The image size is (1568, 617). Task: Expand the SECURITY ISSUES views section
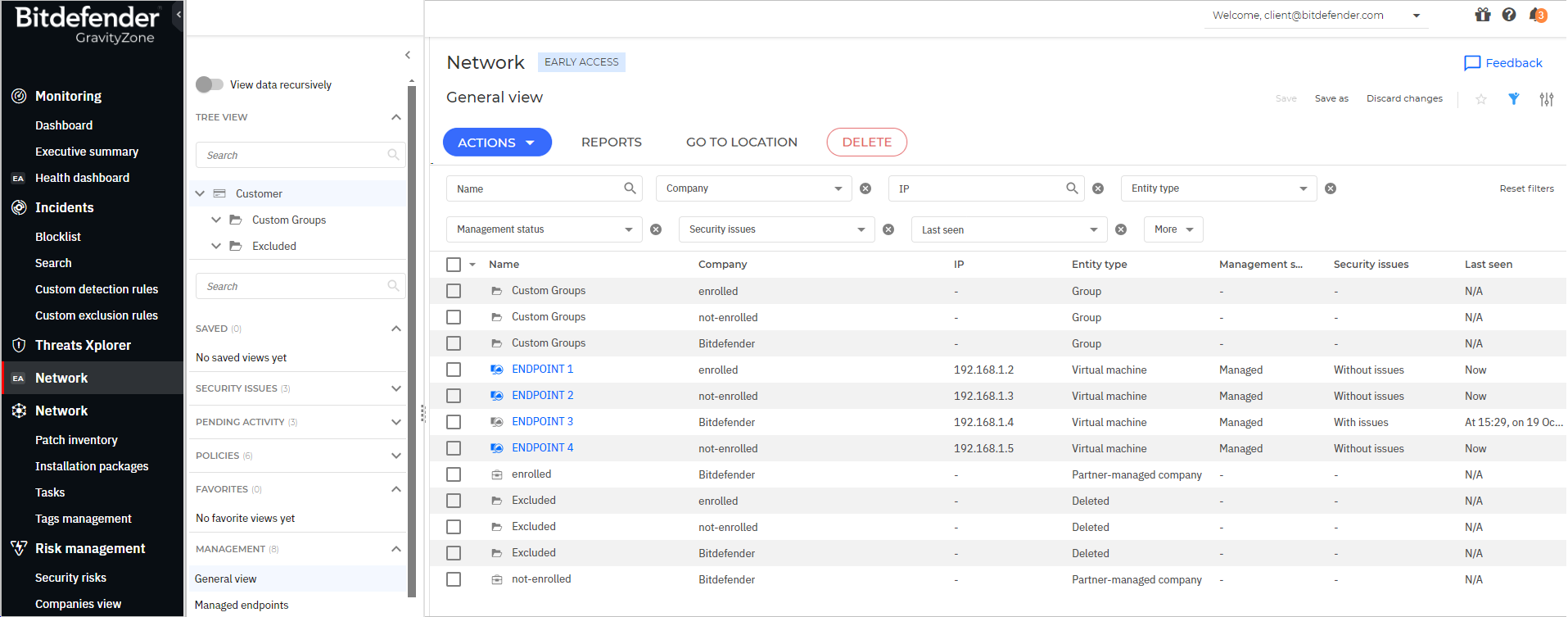click(396, 388)
